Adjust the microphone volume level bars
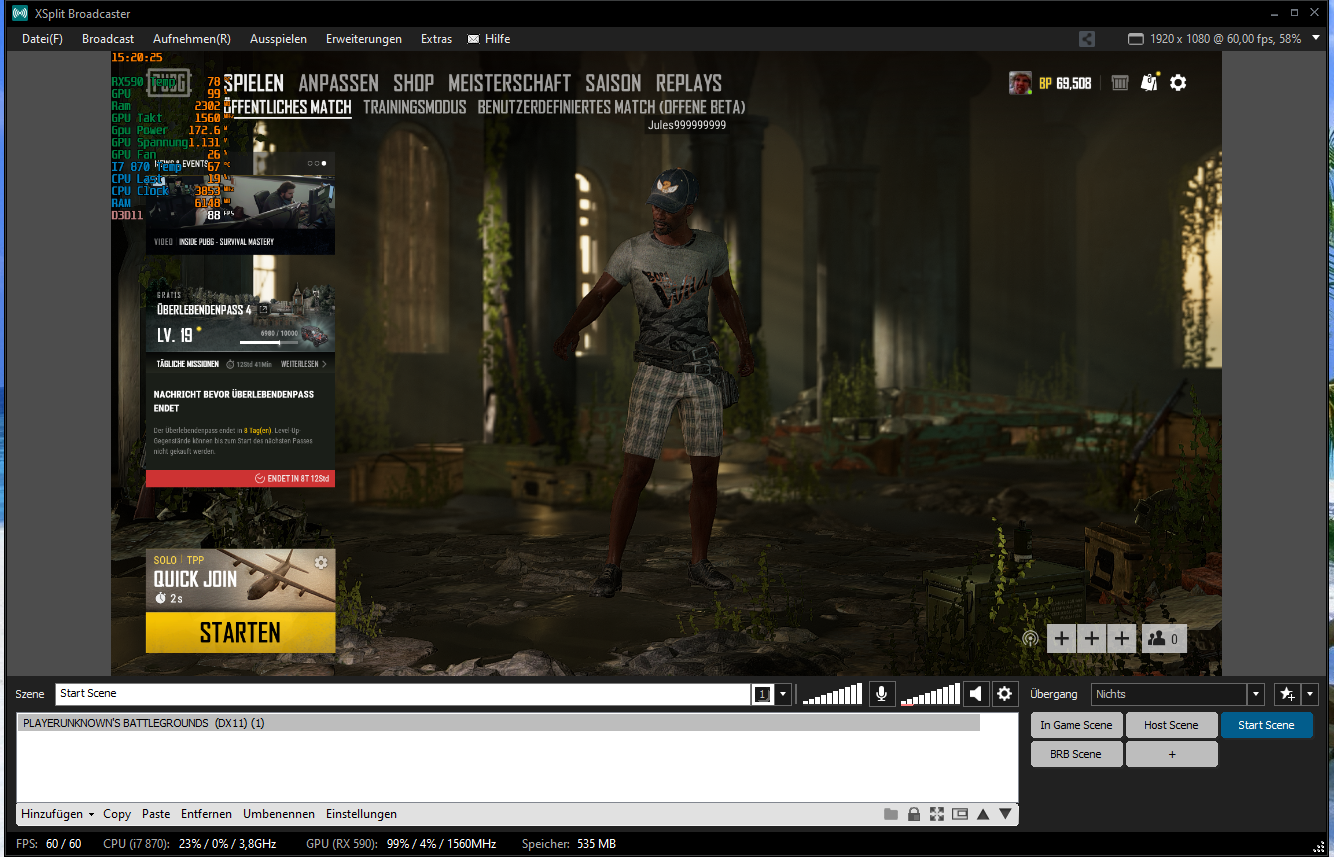This screenshot has width=1334, height=857. 832,694
